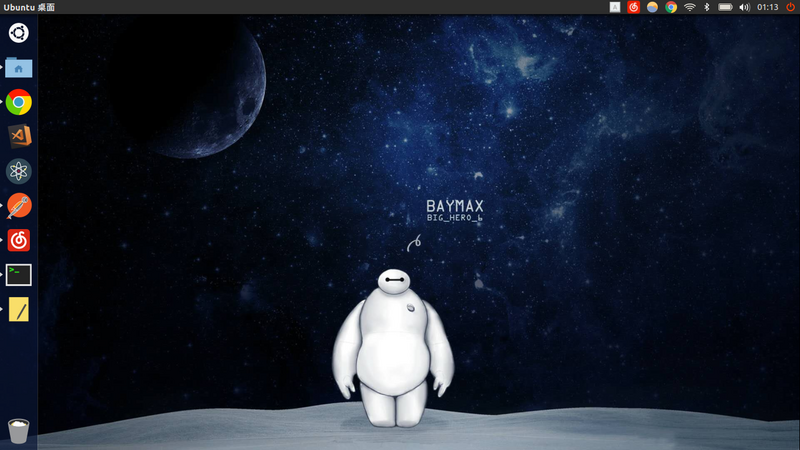
Task: Open the clock showing 01:13
Action: pyautogui.click(x=767, y=7)
